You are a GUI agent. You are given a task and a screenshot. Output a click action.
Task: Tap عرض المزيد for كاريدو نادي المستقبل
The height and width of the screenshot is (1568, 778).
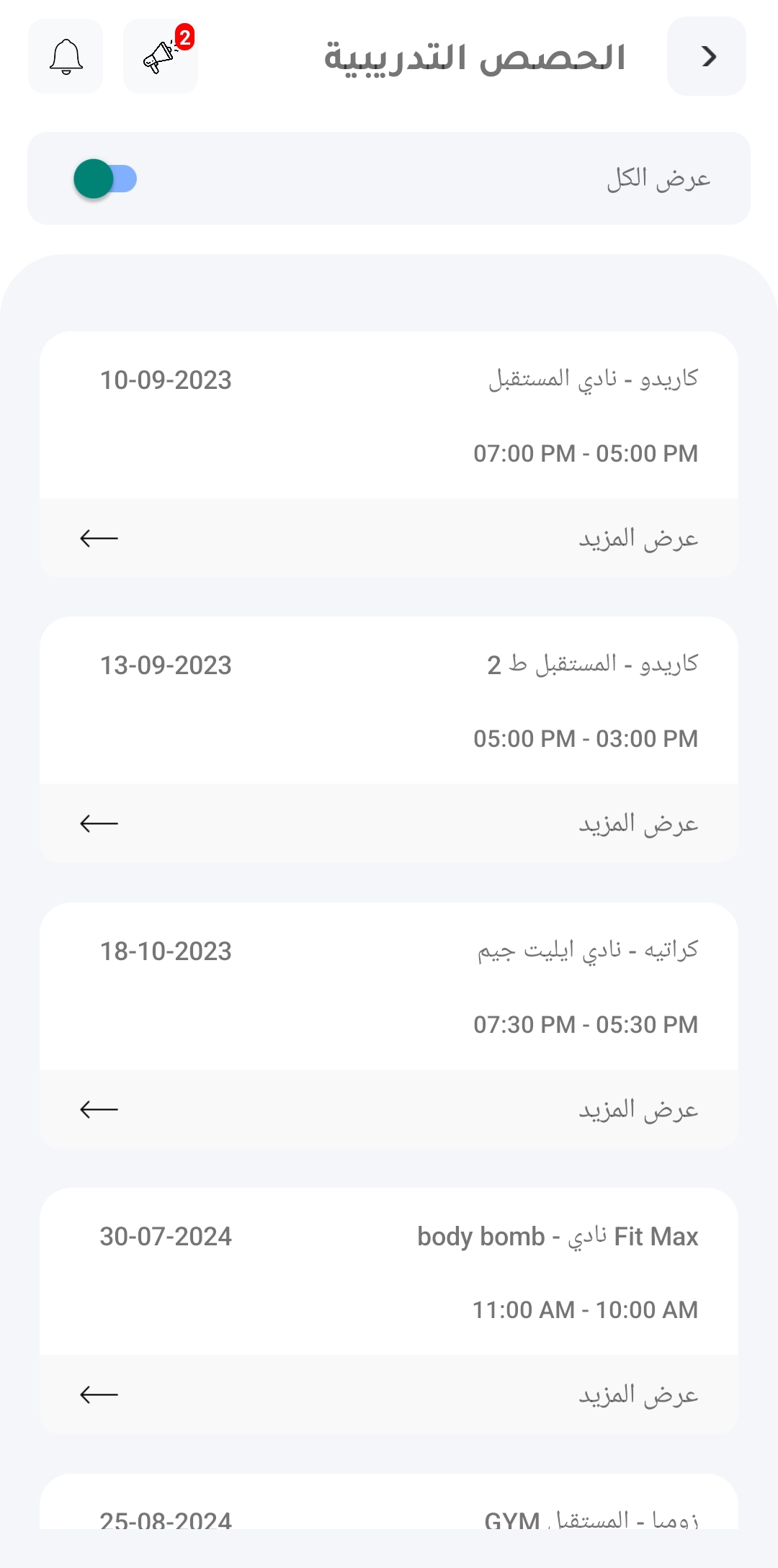pyautogui.click(x=638, y=538)
